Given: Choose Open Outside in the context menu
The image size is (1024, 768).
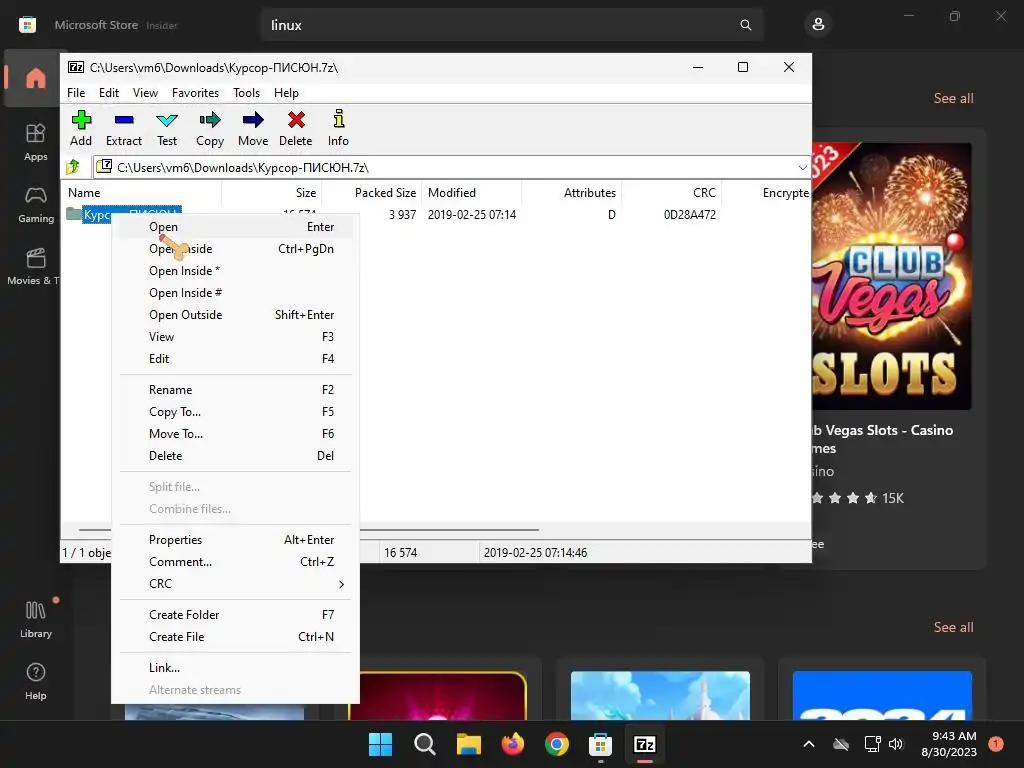Looking at the screenshot, I should pyautogui.click(x=235, y=315).
